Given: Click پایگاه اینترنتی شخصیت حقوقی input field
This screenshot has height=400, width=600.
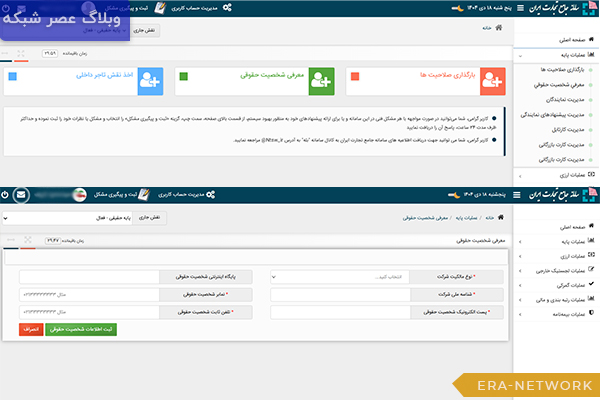Looking at the screenshot, I should click(89, 277).
